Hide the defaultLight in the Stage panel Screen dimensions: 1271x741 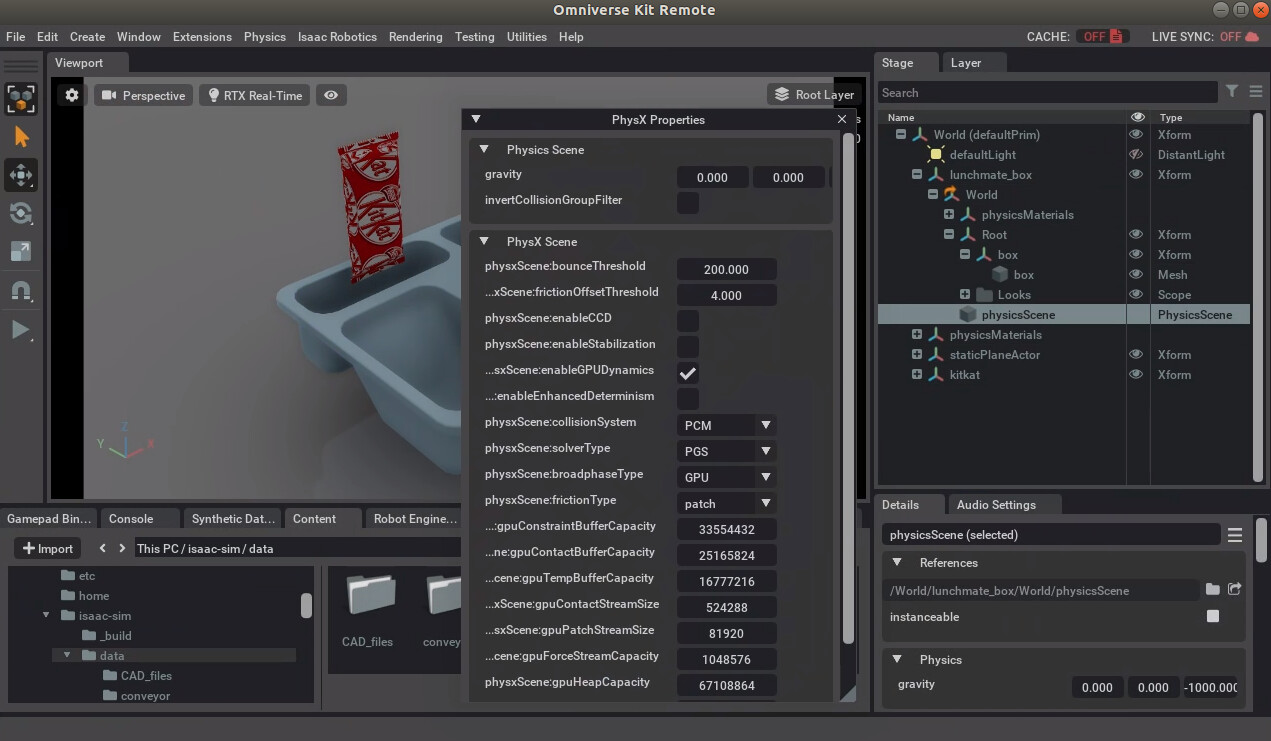click(x=1137, y=154)
